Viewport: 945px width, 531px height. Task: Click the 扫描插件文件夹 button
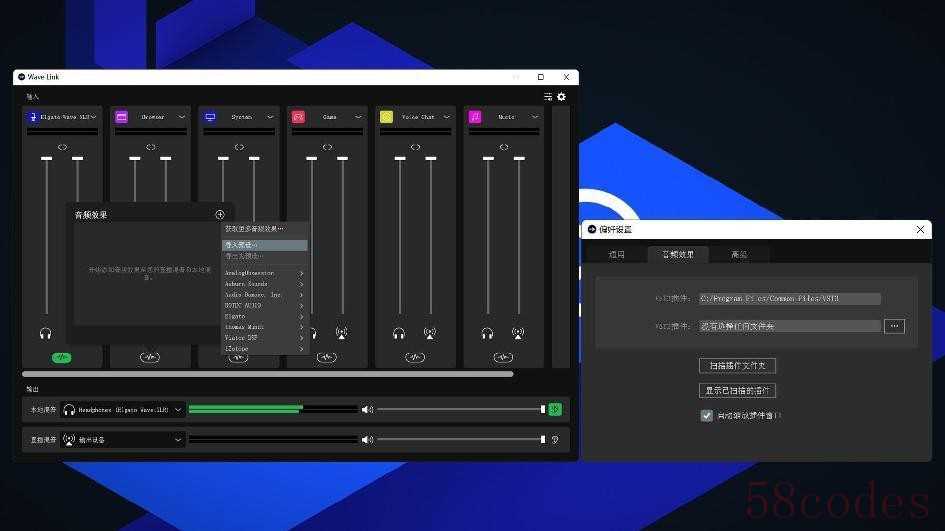click(737, 366)
